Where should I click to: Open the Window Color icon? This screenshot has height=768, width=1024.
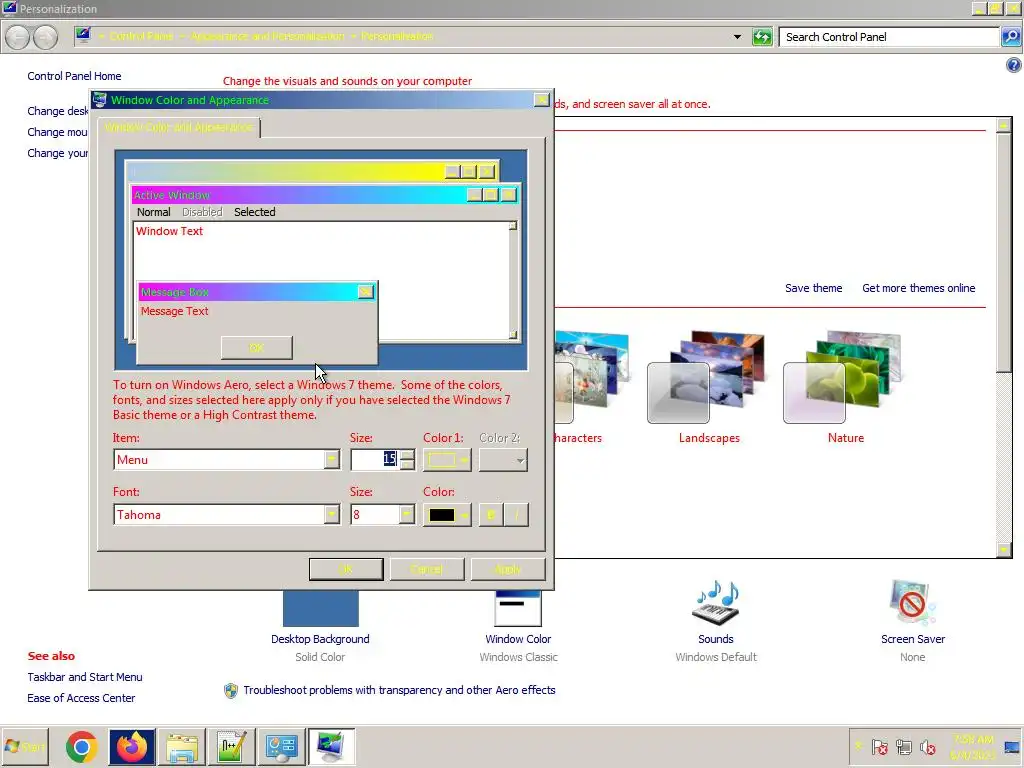[x=518, y=608]
